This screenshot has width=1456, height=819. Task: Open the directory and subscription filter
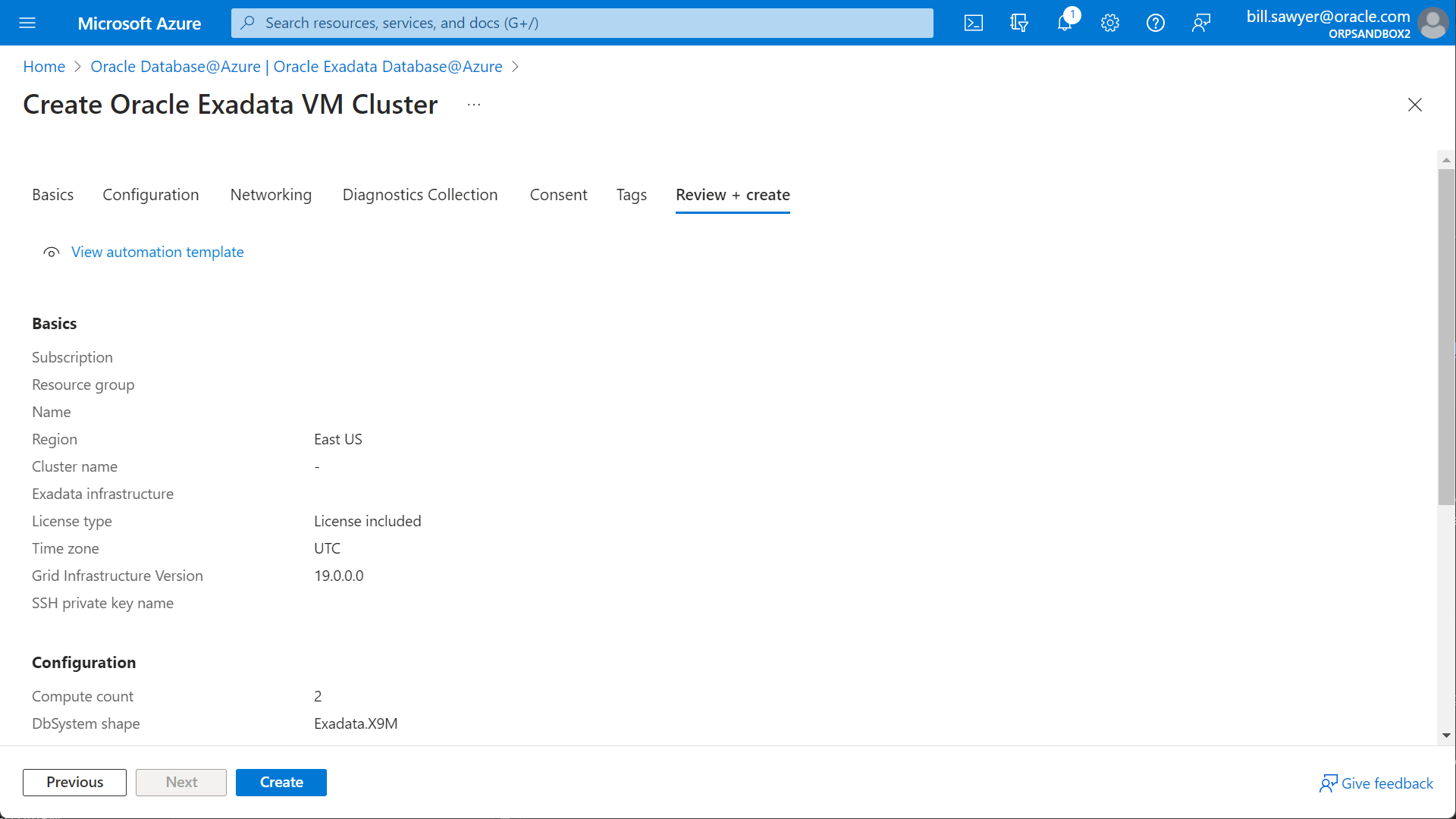click(1018, 23)
